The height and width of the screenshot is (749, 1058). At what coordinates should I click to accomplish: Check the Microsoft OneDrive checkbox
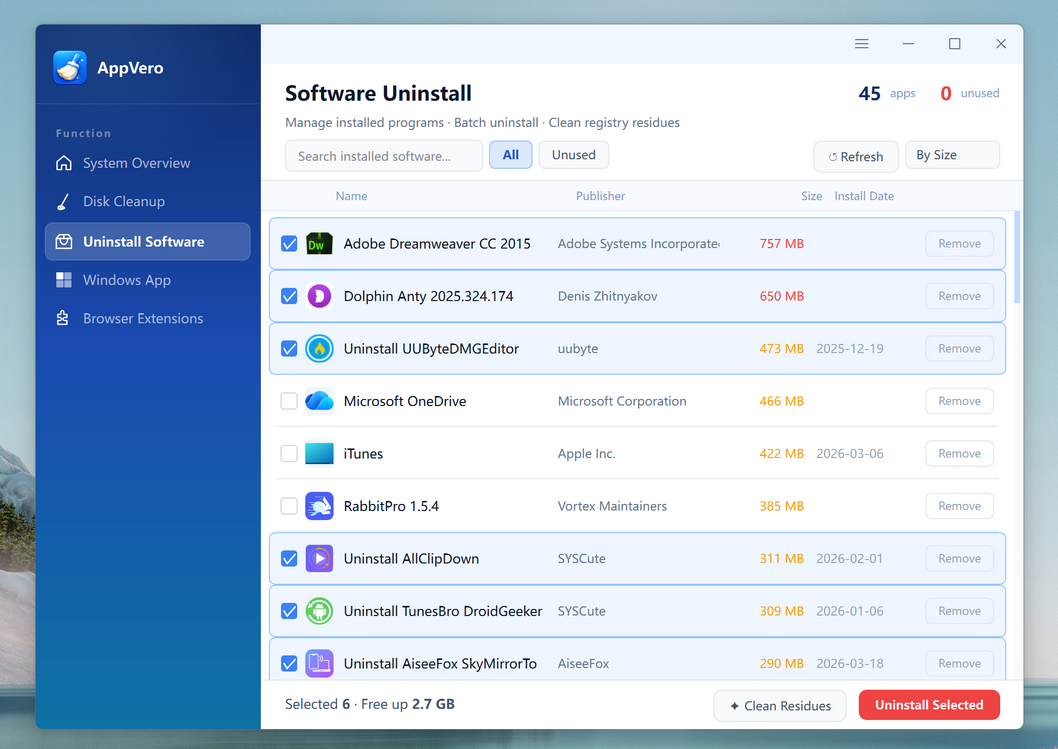289,401
